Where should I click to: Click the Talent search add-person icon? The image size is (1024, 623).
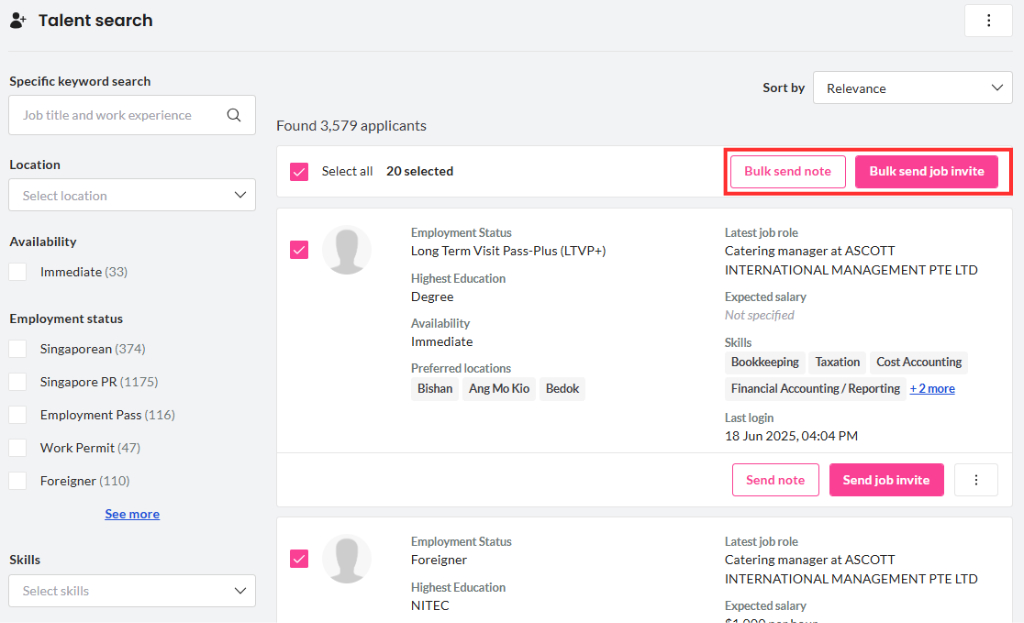[x=18, y=21]
